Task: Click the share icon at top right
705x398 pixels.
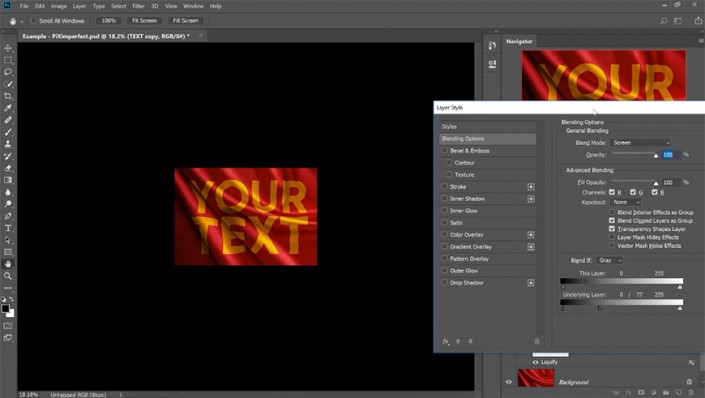Action: [x=698, y=21]
